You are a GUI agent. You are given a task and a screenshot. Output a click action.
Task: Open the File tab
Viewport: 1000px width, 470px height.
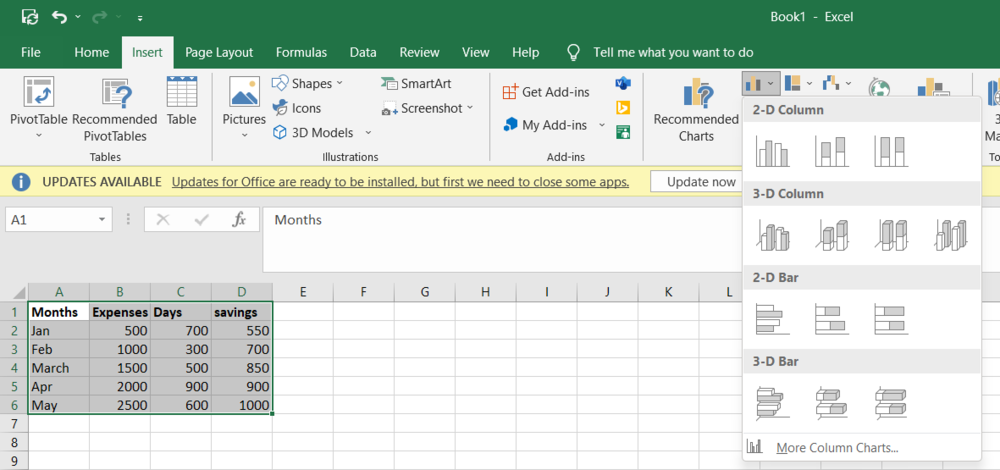(x=31, y=52)
